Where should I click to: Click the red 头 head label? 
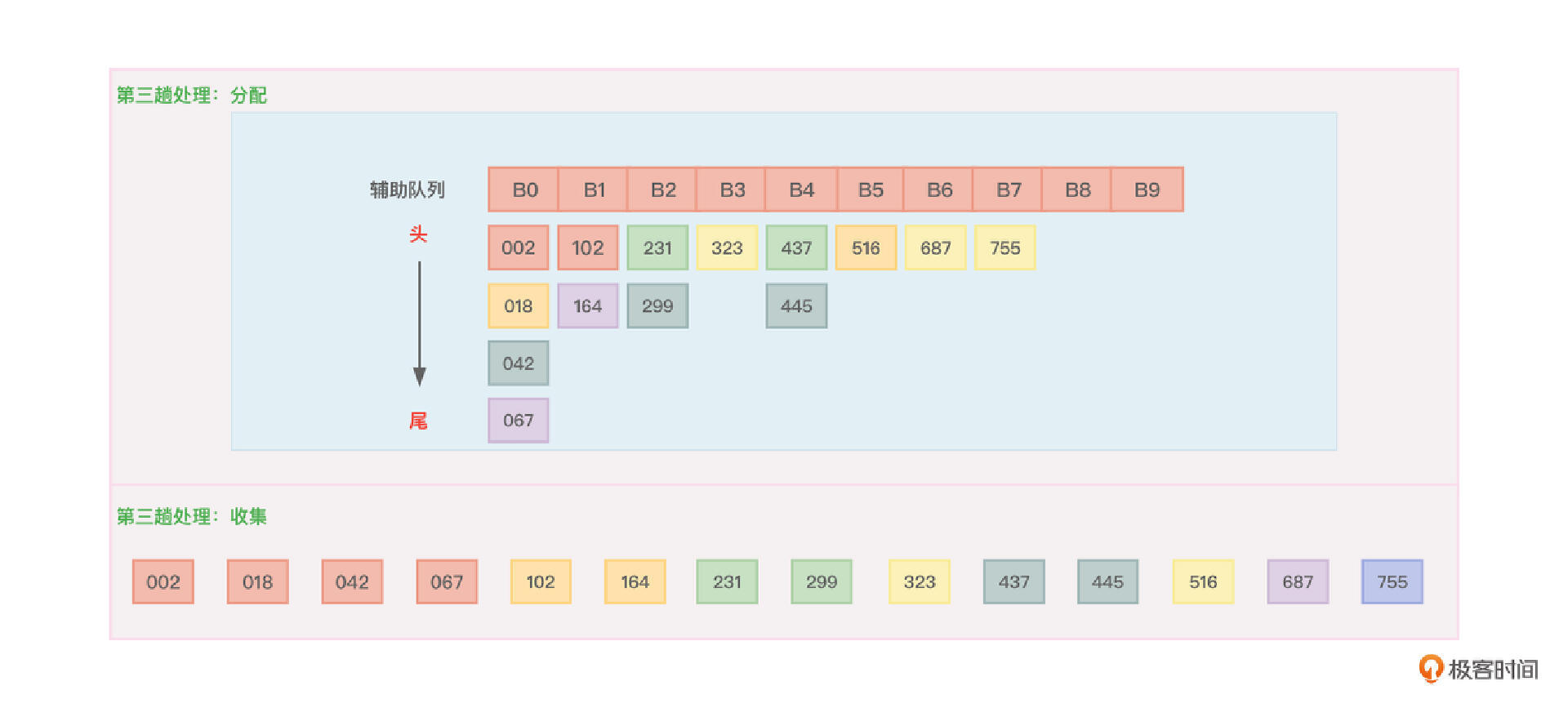point(418,235)
